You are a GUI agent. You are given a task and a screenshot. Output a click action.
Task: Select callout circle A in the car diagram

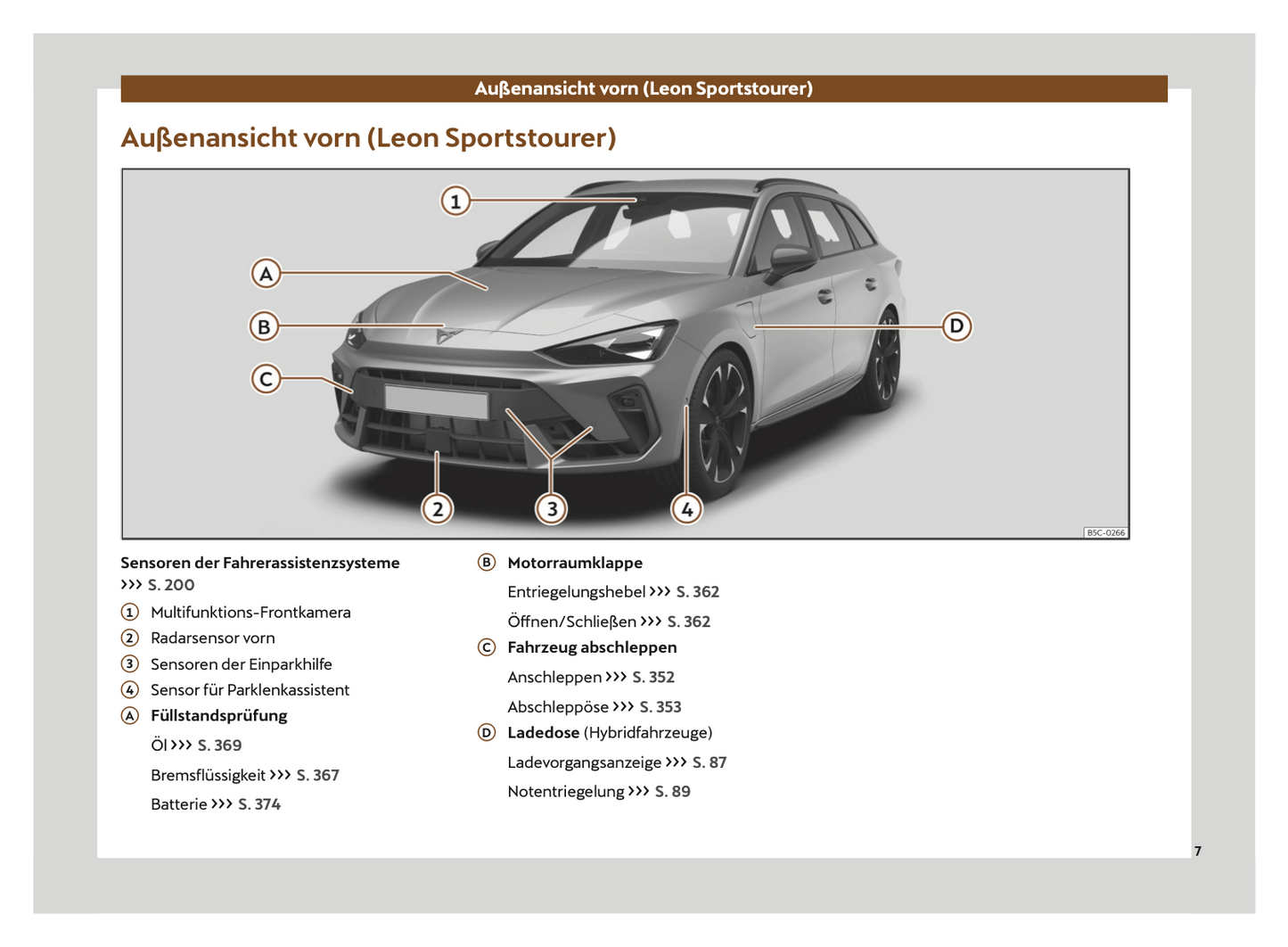[266, 274]
